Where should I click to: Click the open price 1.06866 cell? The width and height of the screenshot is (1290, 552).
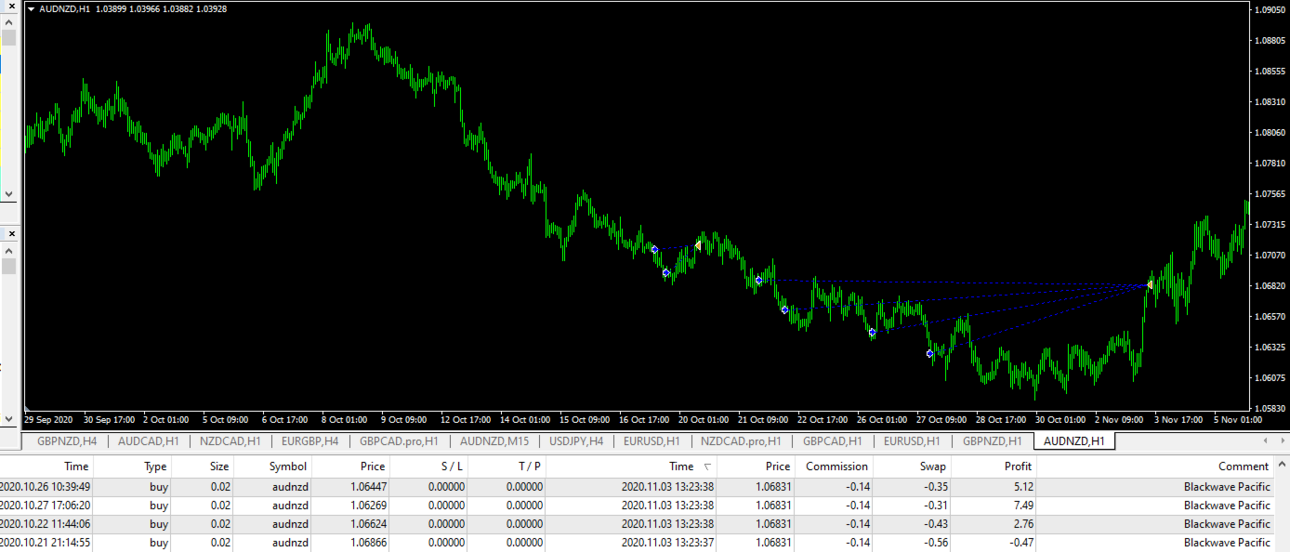coord(366,543)
